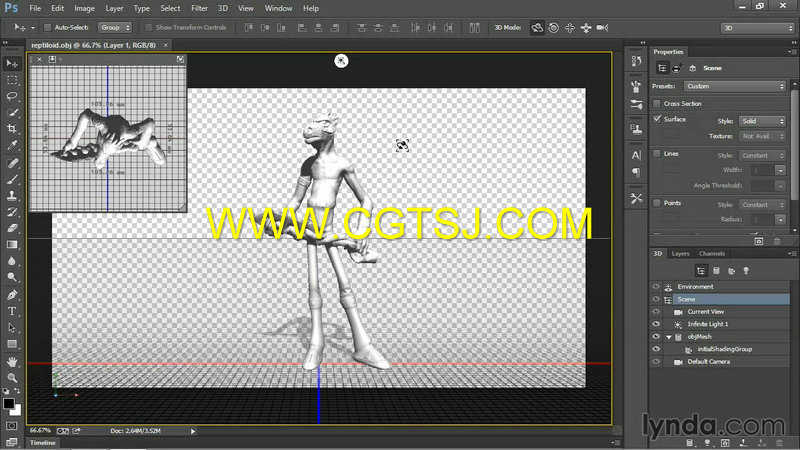
Task: Open the Texture Not Available dropdown
Action: pos(762,136)
